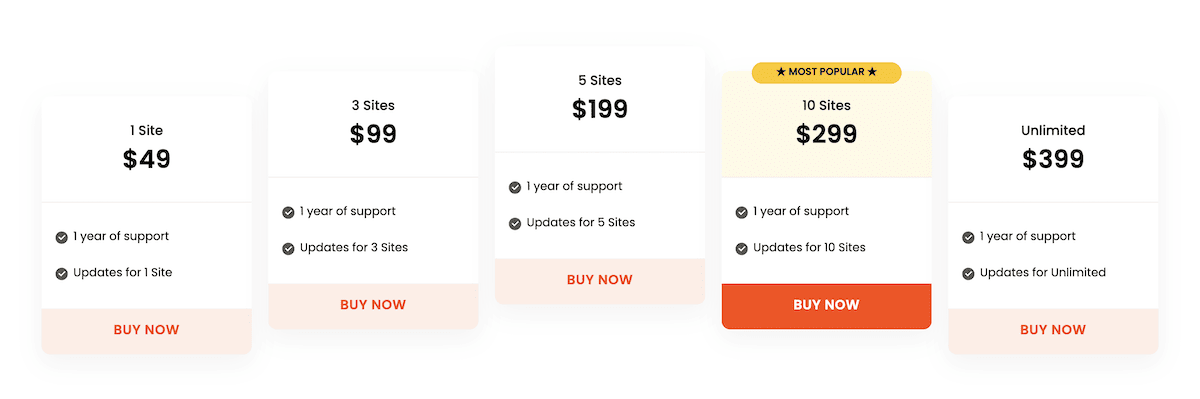
Task: Select the $199 price heading
Action: click(x=600, y=109)
